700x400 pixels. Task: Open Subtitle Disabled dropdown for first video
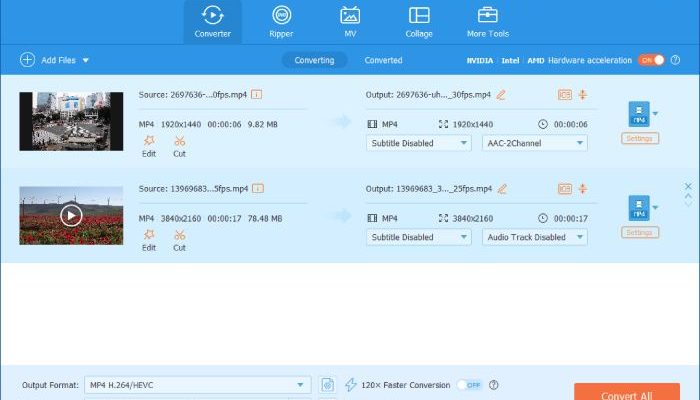[x=419, y=143]
